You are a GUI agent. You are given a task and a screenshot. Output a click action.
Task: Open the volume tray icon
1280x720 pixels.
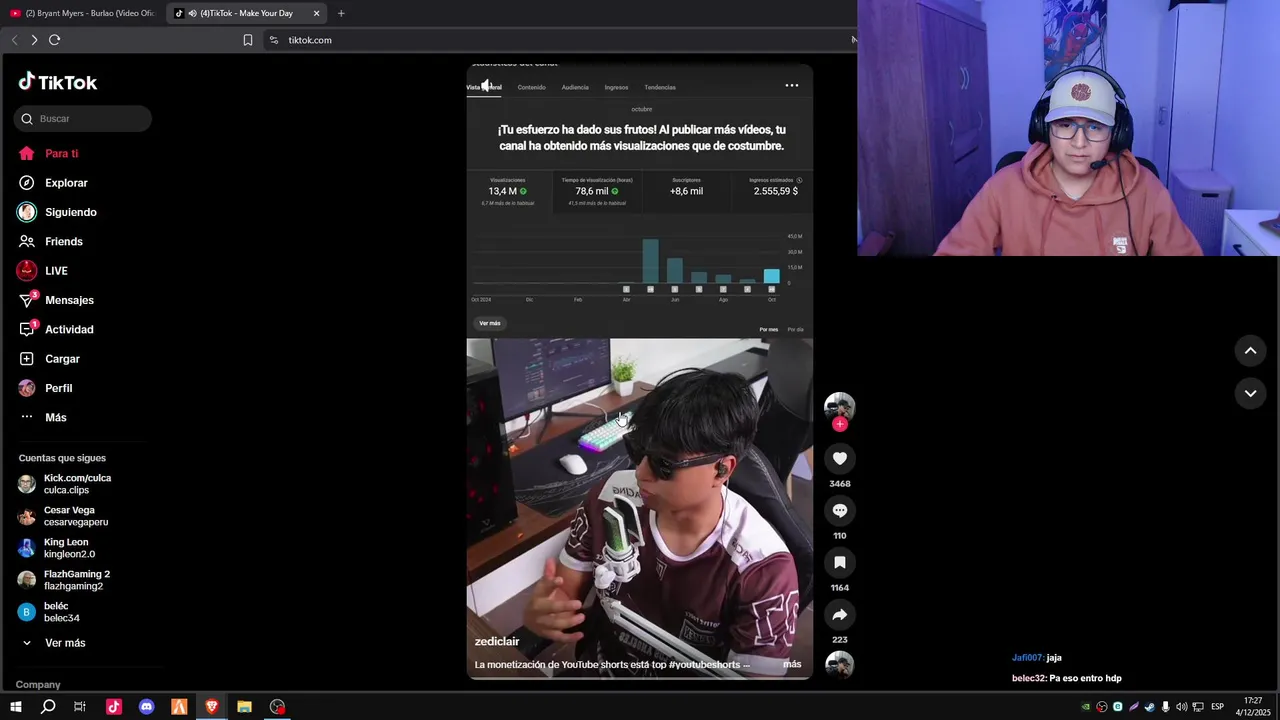[x=1182, y=707]
